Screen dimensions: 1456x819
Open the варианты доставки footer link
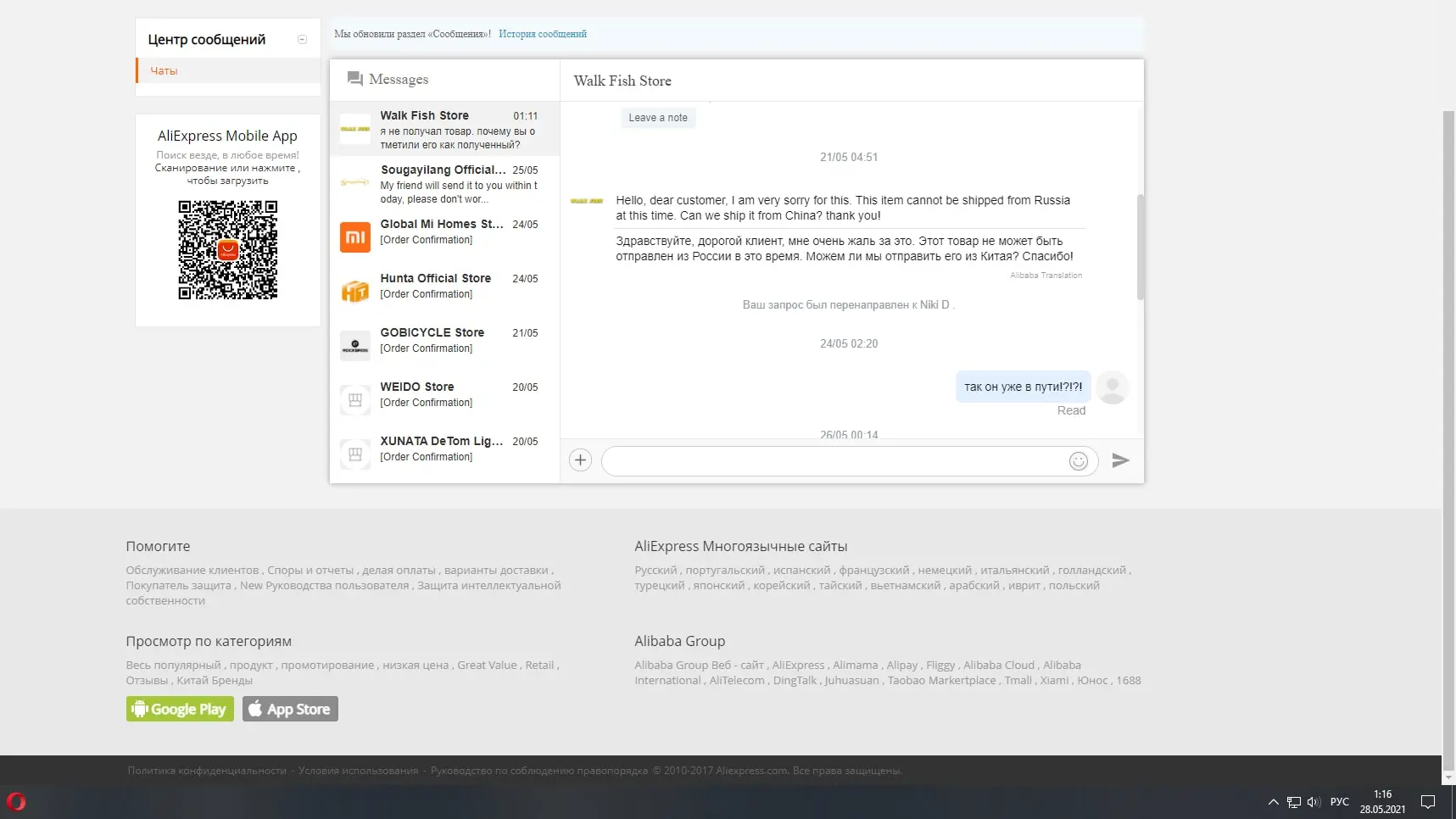tap(497, 570)
